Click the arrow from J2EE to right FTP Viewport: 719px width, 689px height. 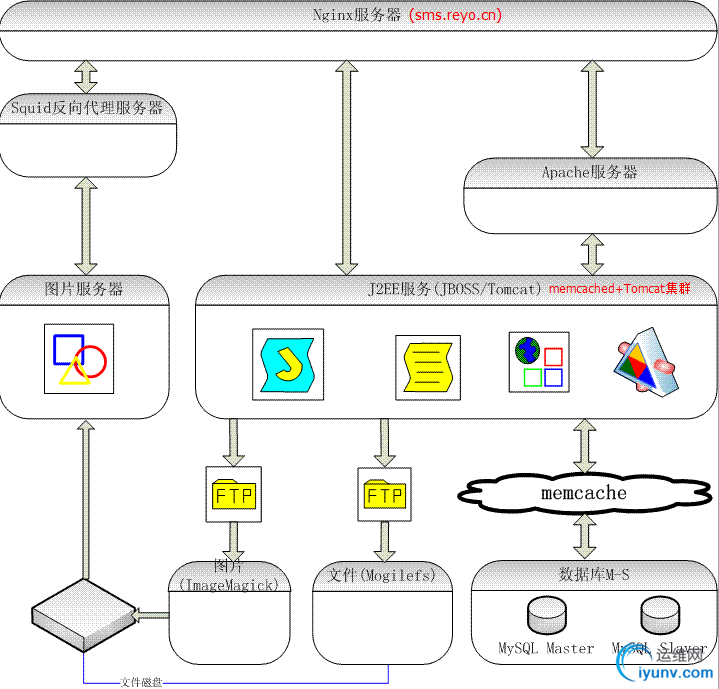(385, 443)
